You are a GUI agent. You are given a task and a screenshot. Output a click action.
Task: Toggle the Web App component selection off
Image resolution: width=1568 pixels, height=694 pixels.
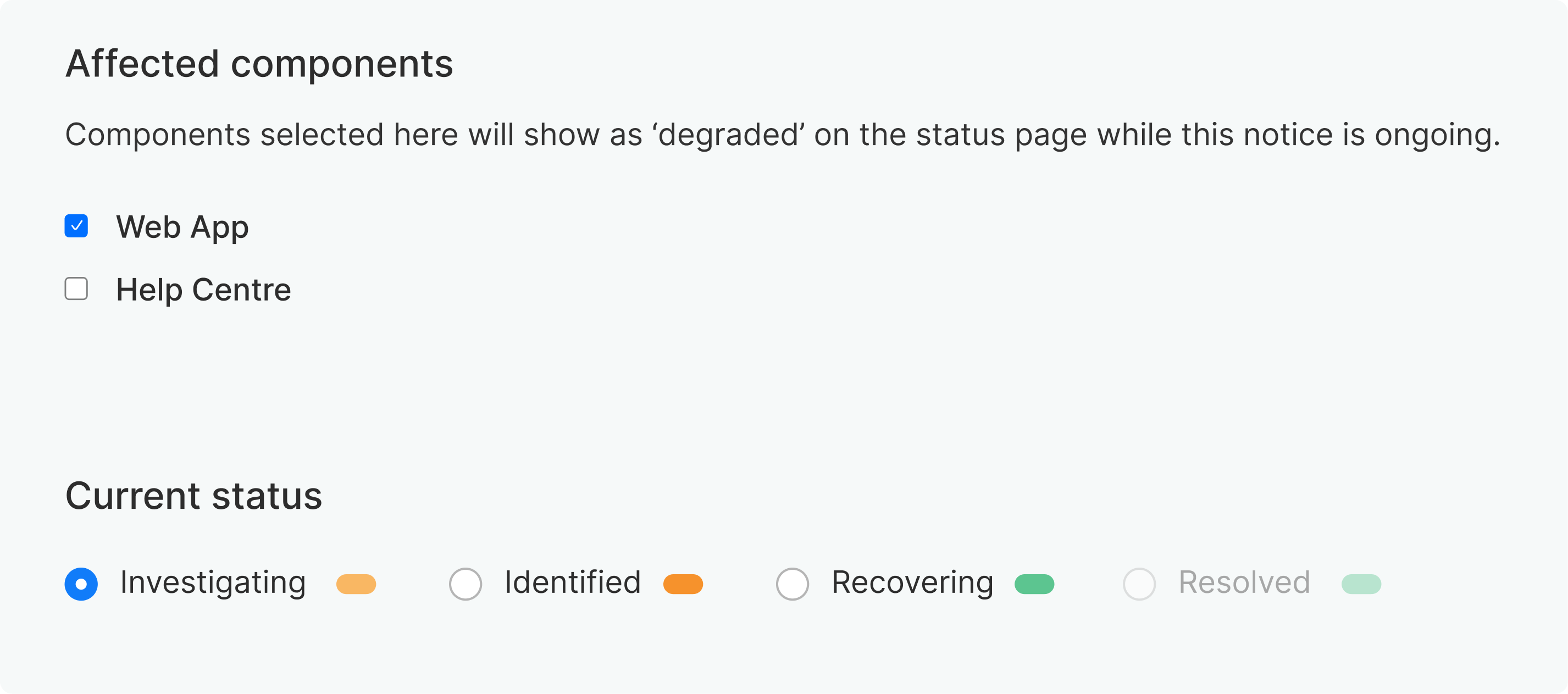coord(76,226)
